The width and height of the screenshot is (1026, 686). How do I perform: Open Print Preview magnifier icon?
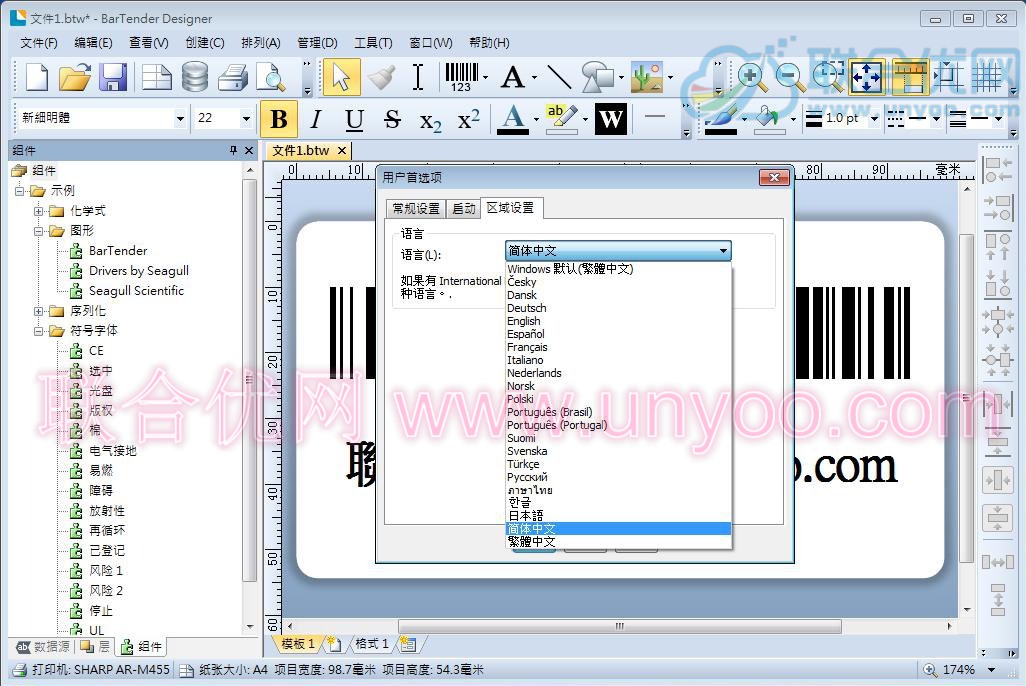270,77
